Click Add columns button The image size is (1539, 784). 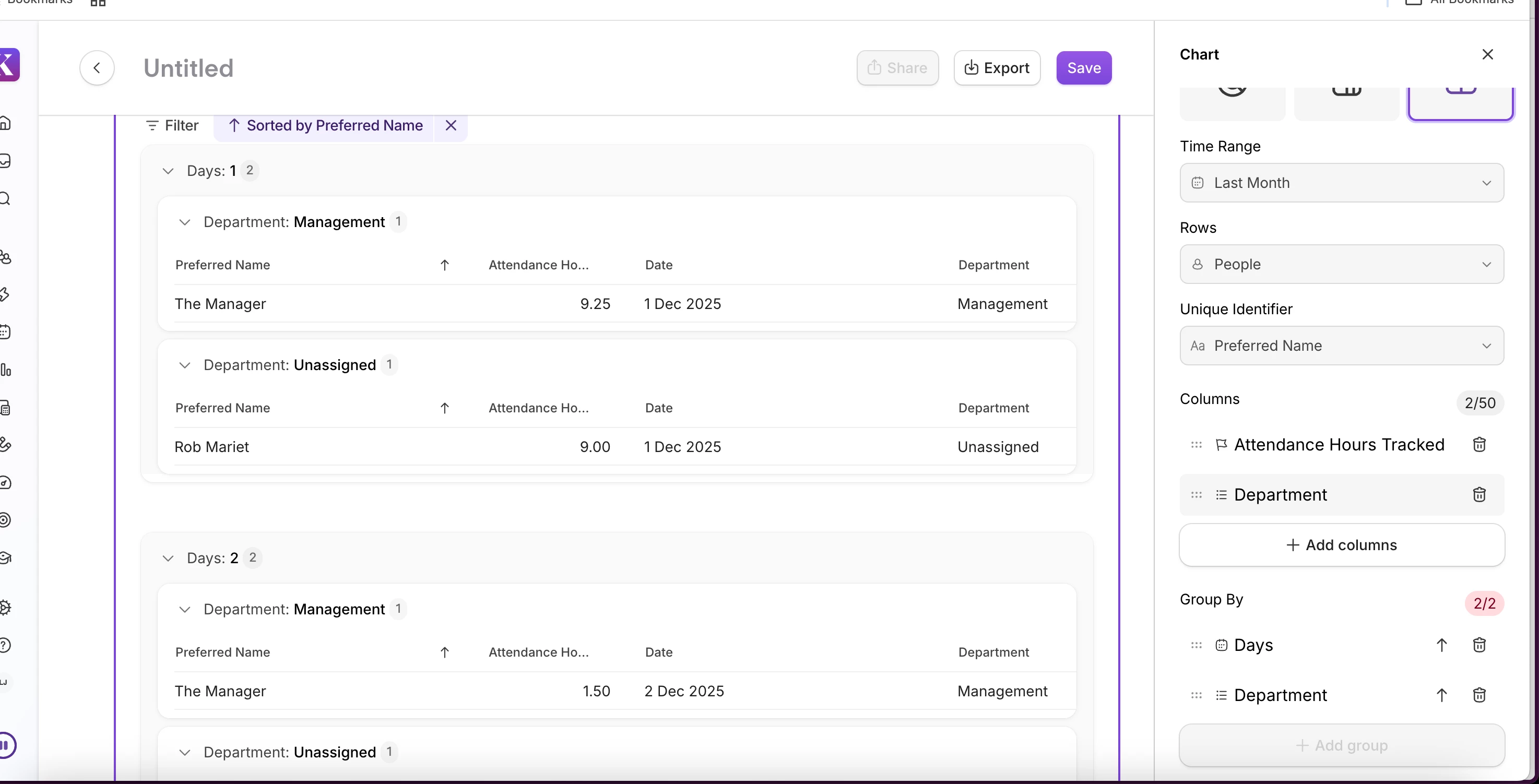(1341, 545)
